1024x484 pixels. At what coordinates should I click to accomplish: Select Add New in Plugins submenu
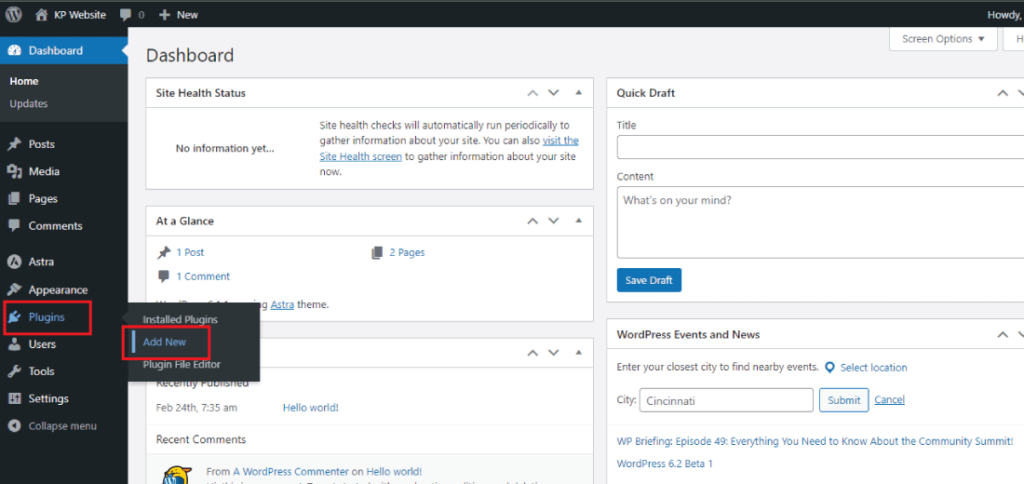point(165,342)
